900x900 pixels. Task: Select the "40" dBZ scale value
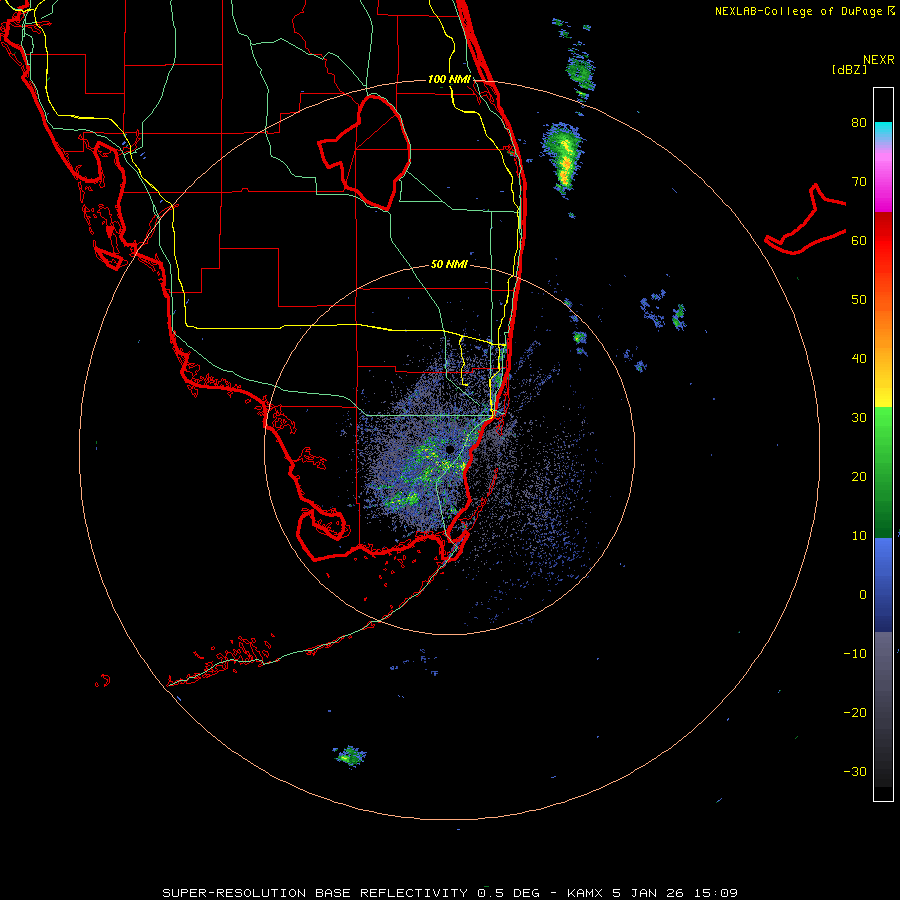click(x=859, y=359)
